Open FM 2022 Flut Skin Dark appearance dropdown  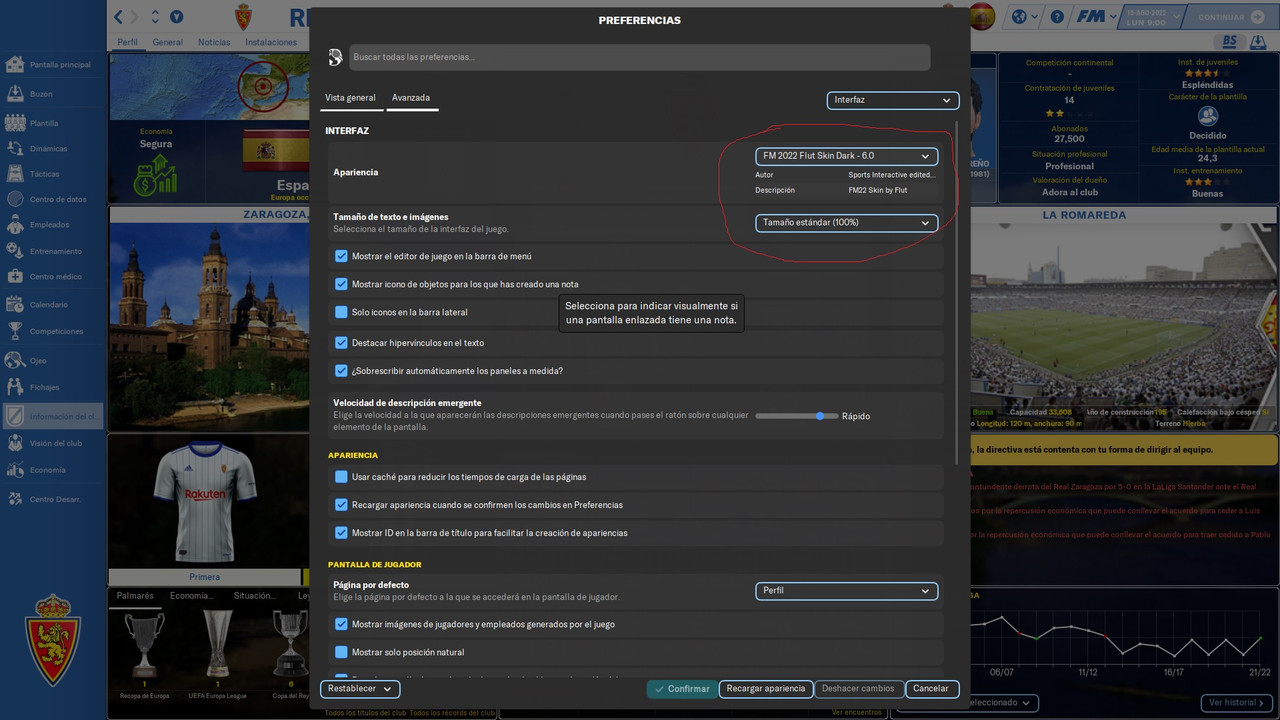[x=846, y=156]
